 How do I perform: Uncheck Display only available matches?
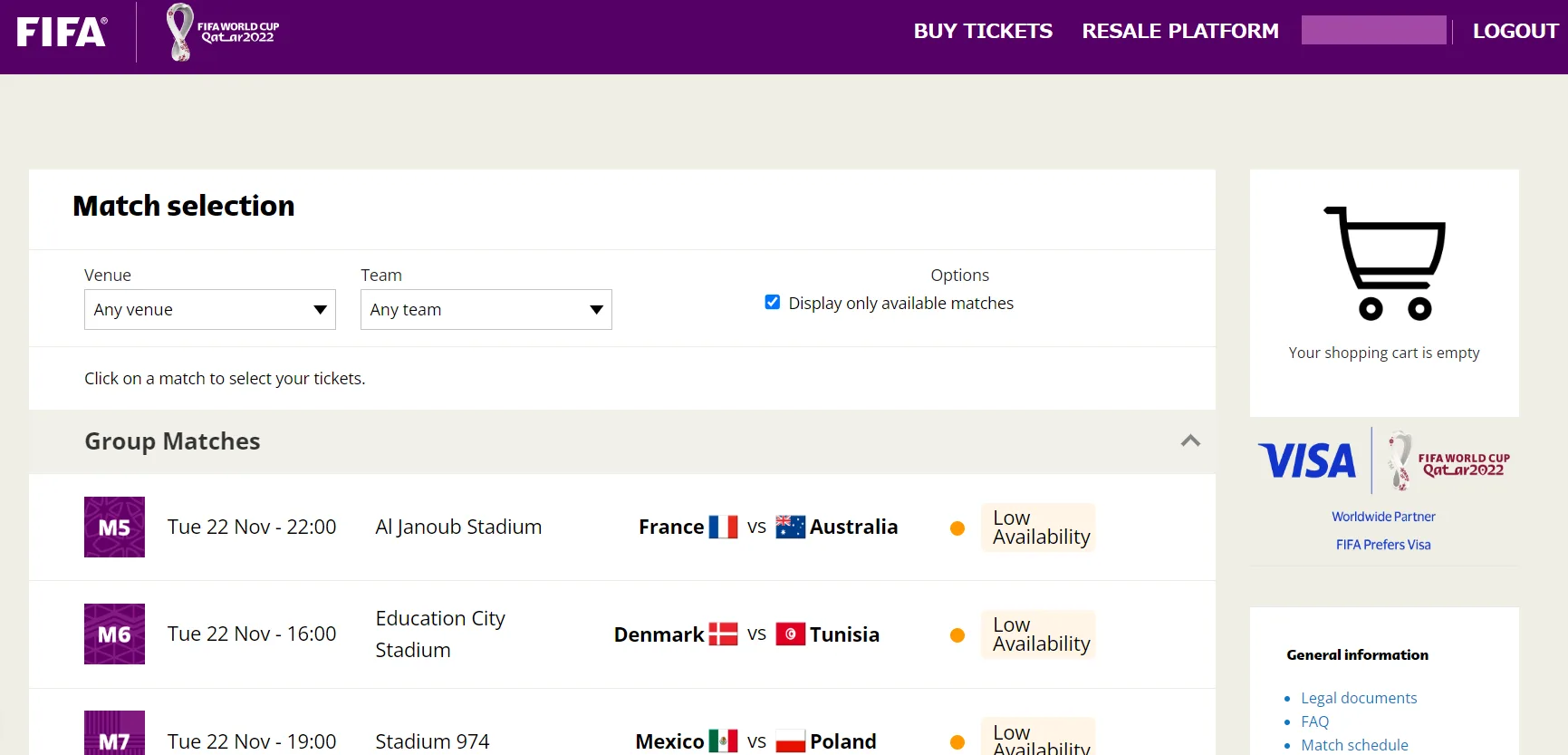point(773,303)
